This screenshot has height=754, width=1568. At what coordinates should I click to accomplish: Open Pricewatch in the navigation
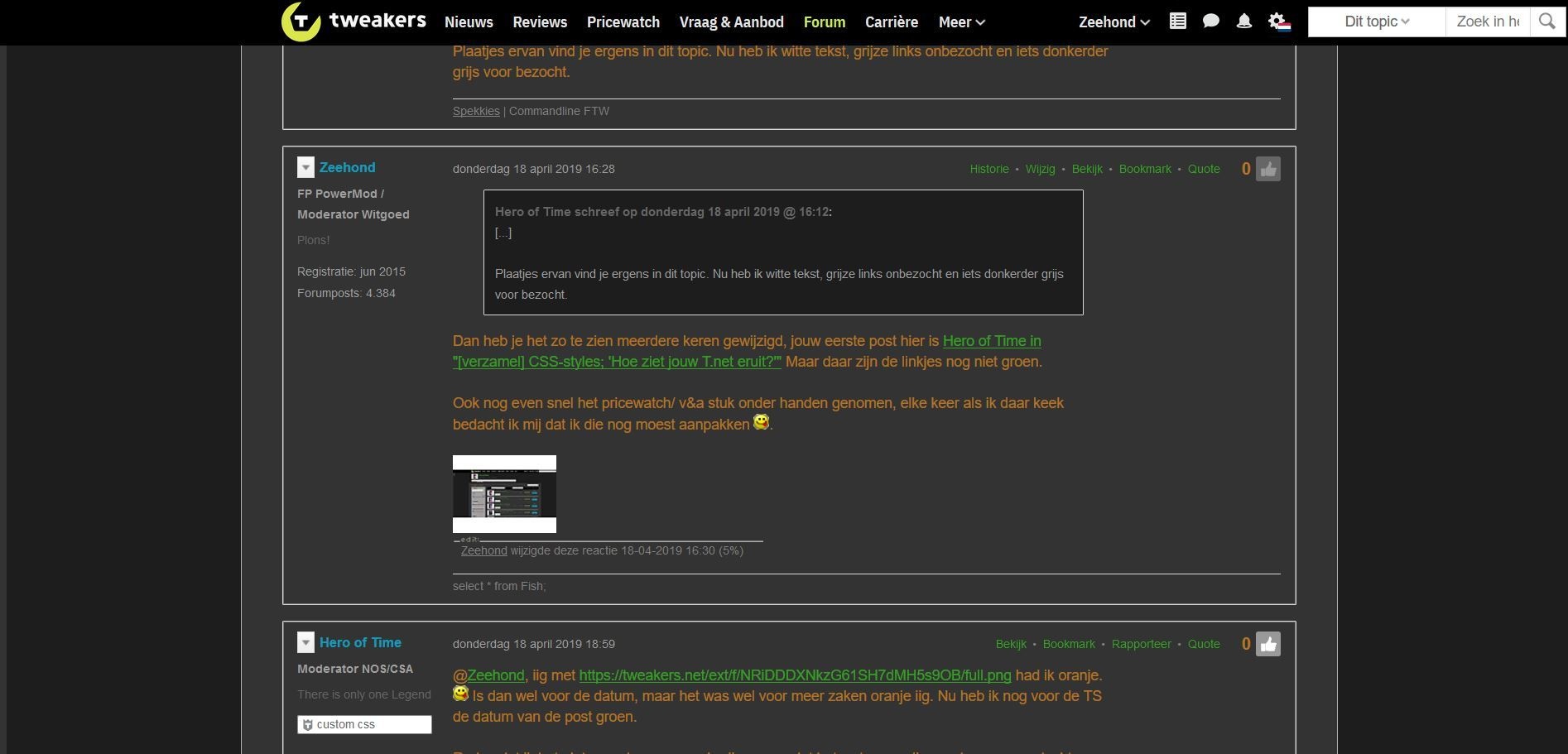coord(623,22)
